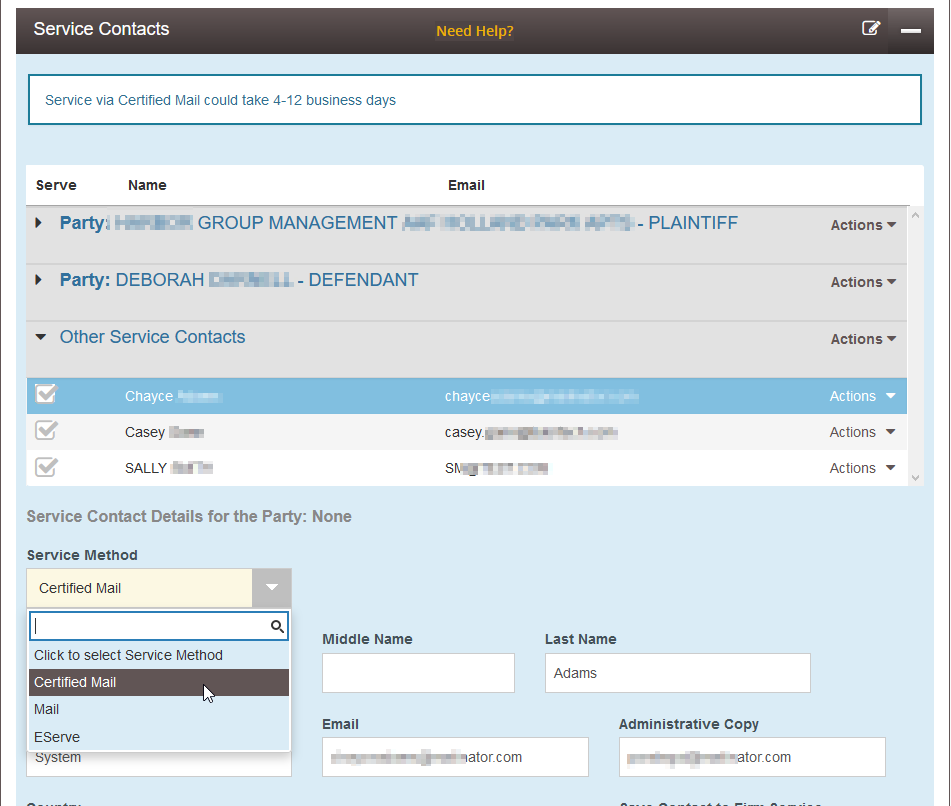Toggle serve checkbox for Casey
This screenshot has width=951, height=806.
46,431
